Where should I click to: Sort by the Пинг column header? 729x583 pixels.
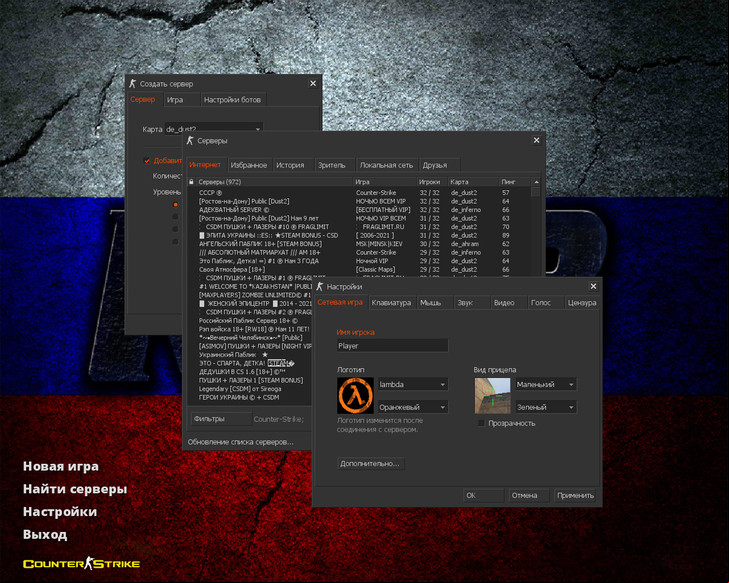point(515,182)
